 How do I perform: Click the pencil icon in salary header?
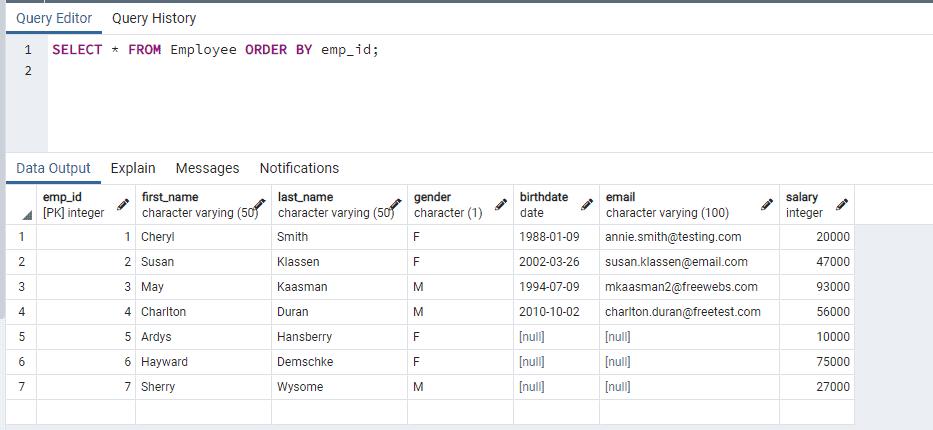coord(842,205)
